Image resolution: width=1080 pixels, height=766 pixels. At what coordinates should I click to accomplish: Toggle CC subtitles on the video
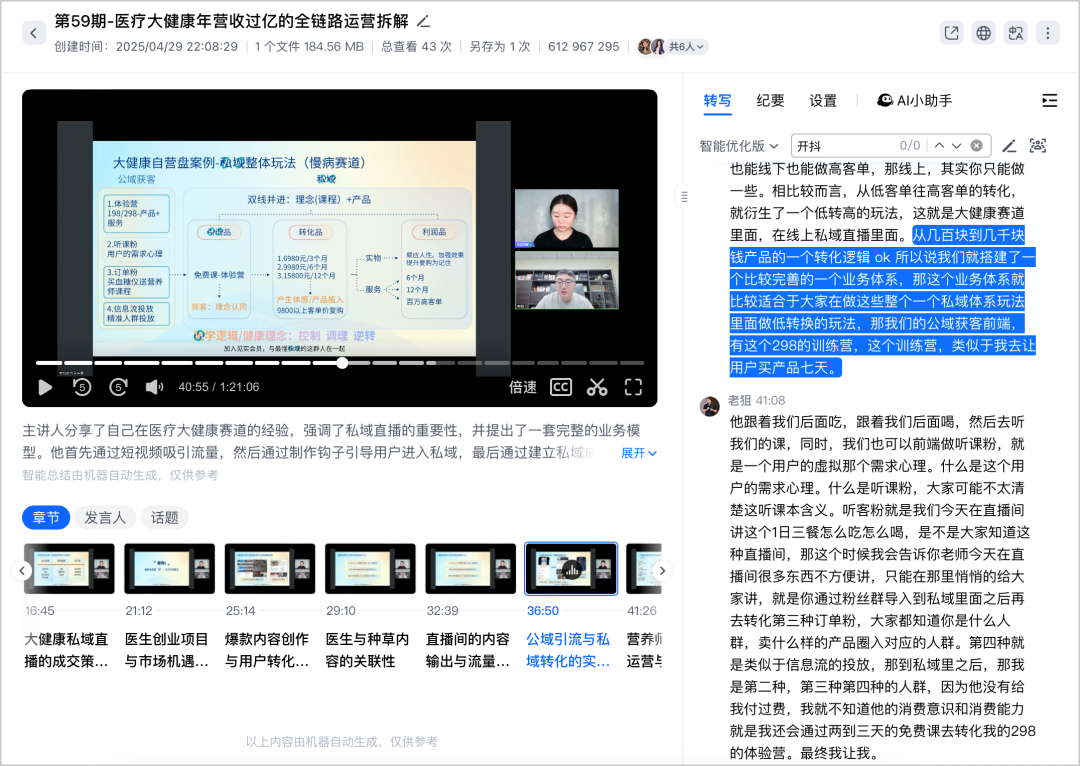coord(561,387)
